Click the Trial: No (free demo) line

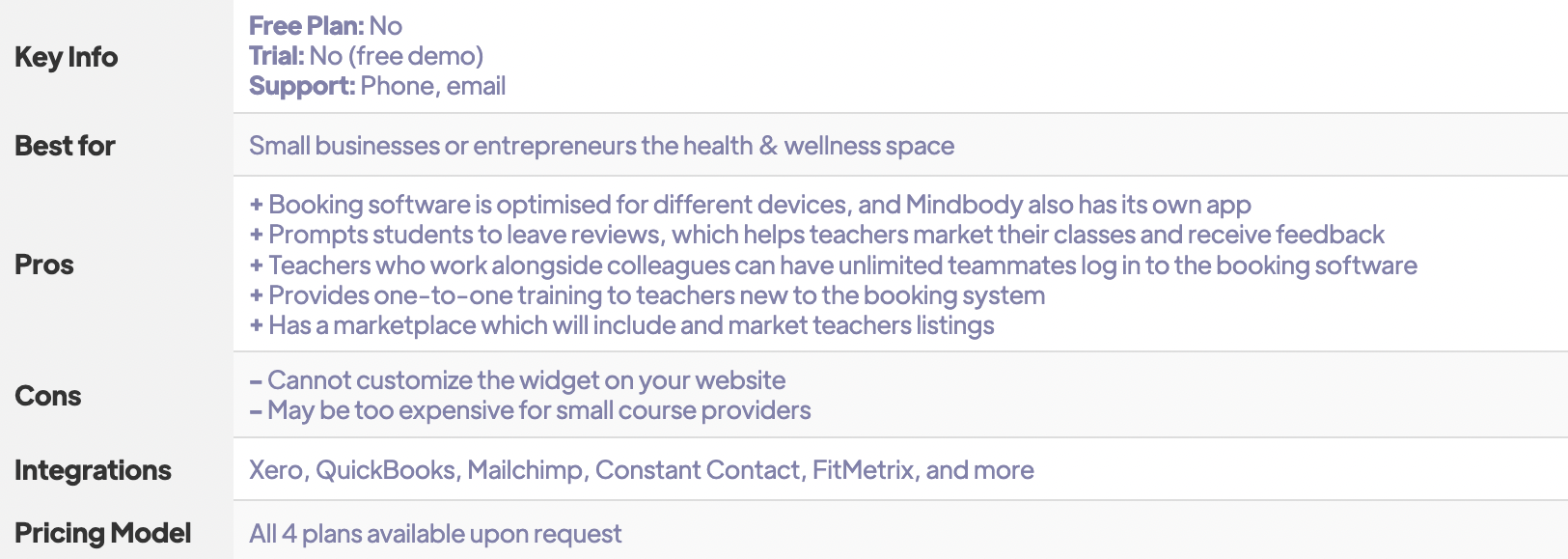coord(366,56)
